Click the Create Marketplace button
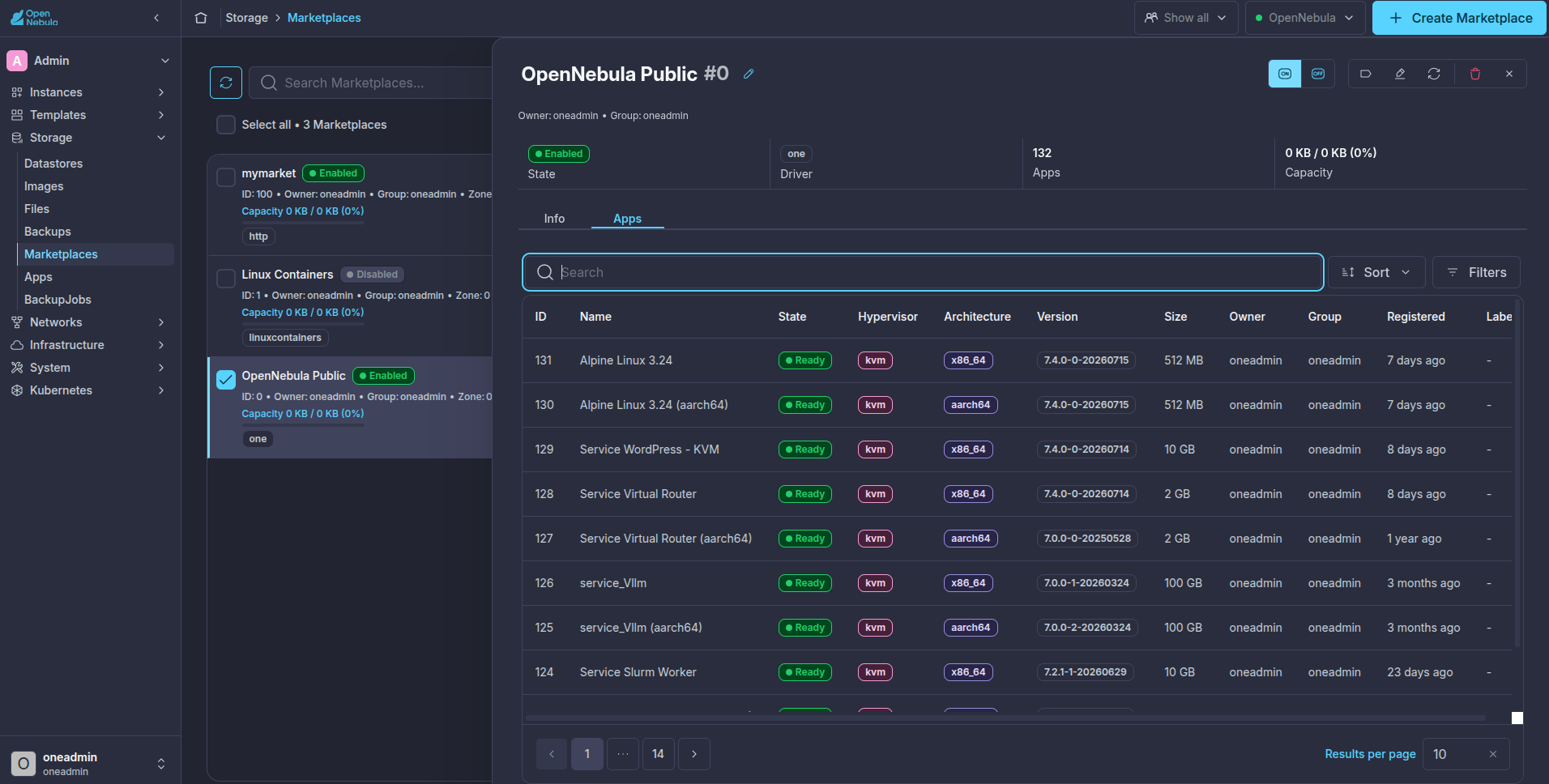 pyautogui.click(x=1459, y=18)
